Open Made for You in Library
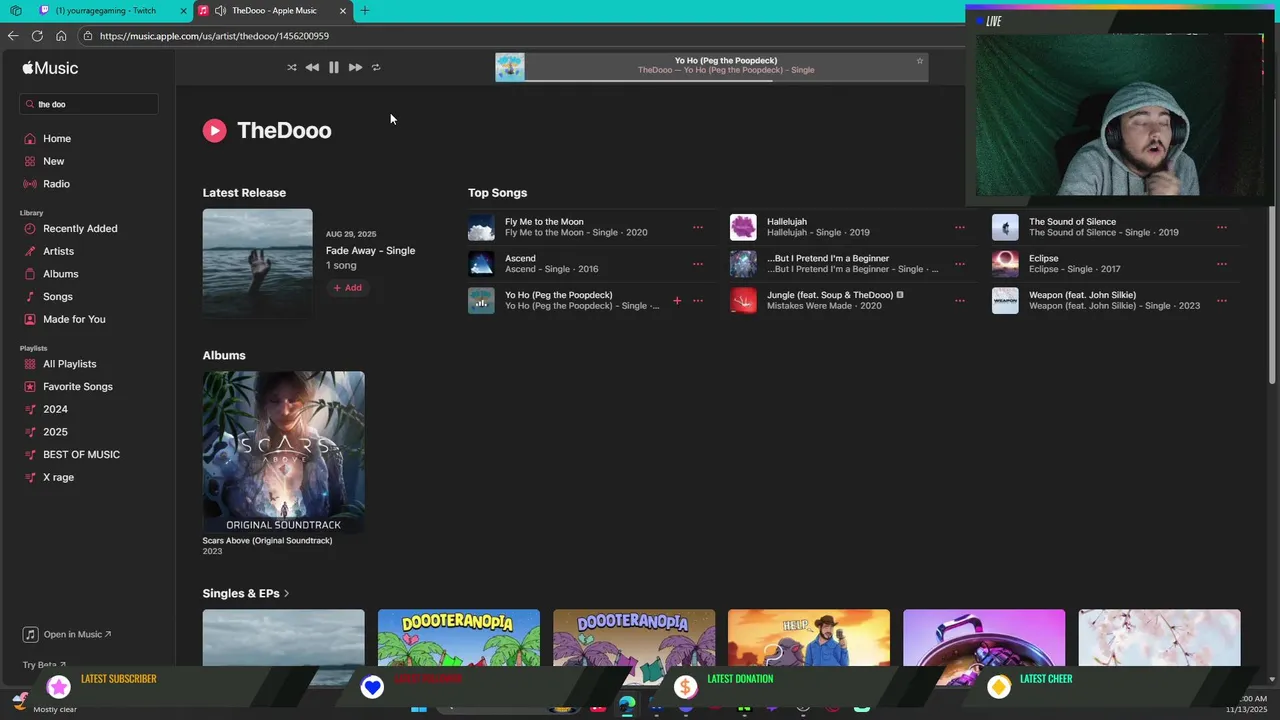 [74, 319]
